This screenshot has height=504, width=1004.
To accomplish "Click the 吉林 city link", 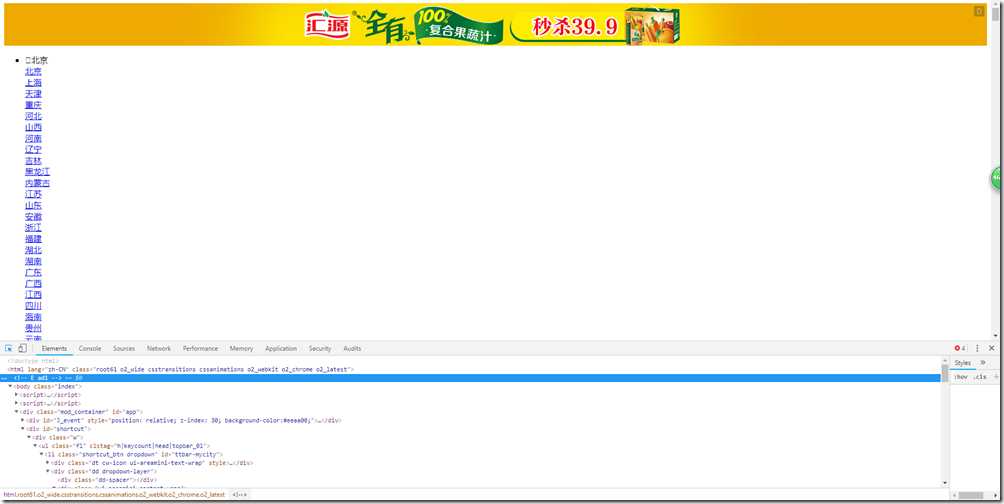I will (33, 161).
